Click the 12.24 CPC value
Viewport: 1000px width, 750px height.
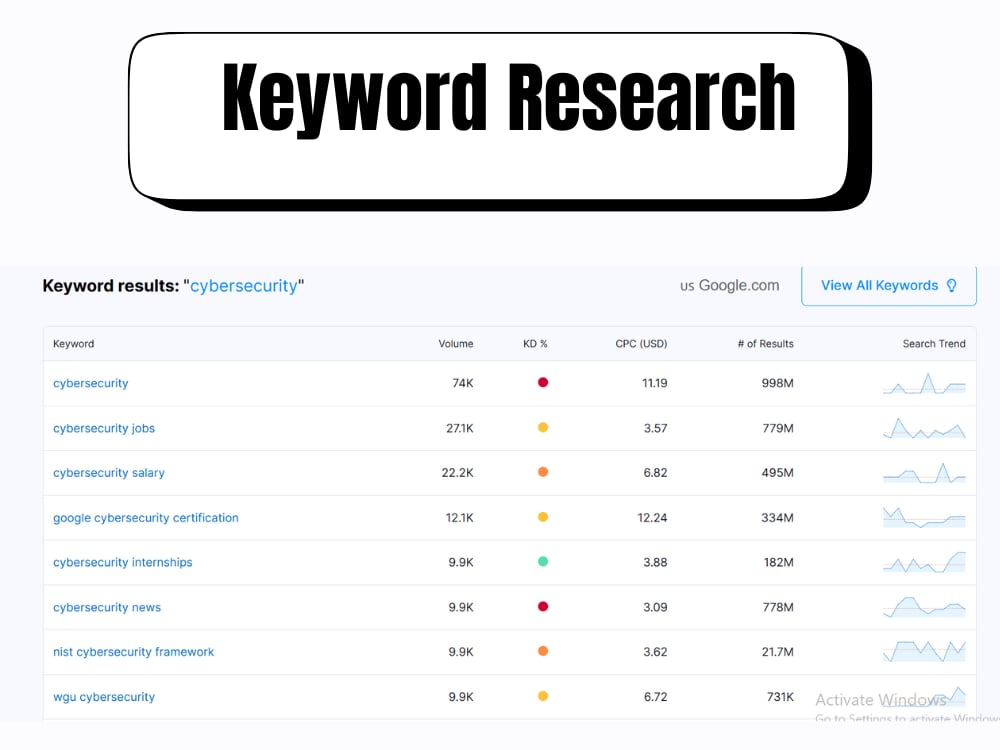(652, 518)
